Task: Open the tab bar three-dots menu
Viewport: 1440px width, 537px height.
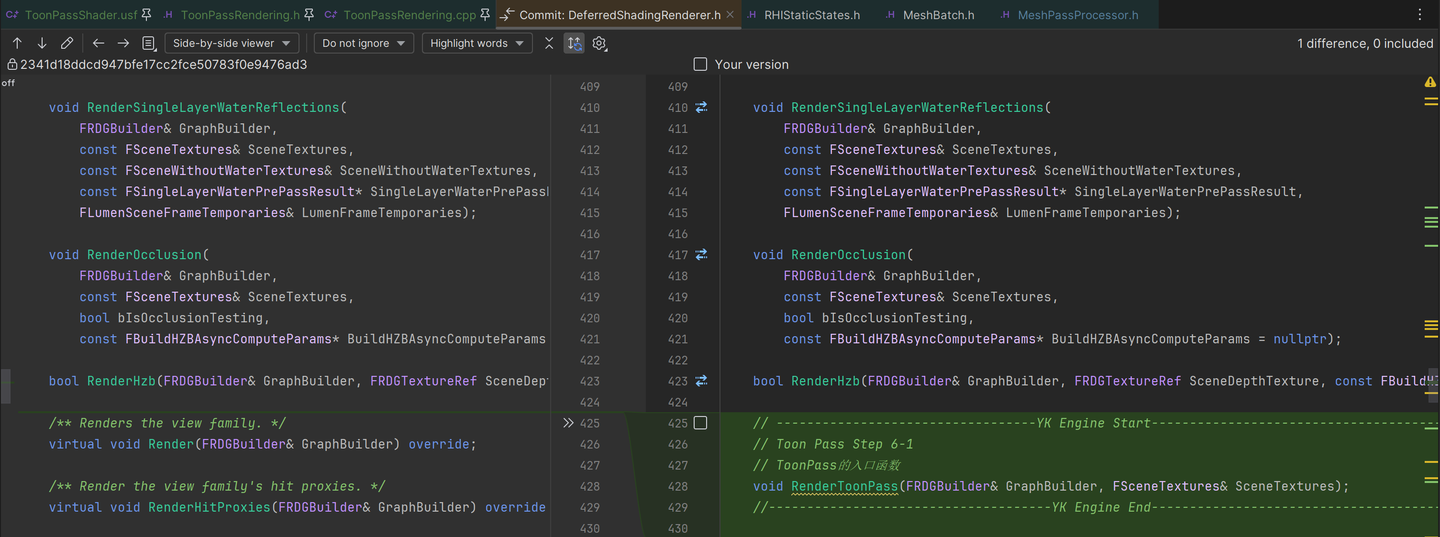Action: click(1420, 15)
